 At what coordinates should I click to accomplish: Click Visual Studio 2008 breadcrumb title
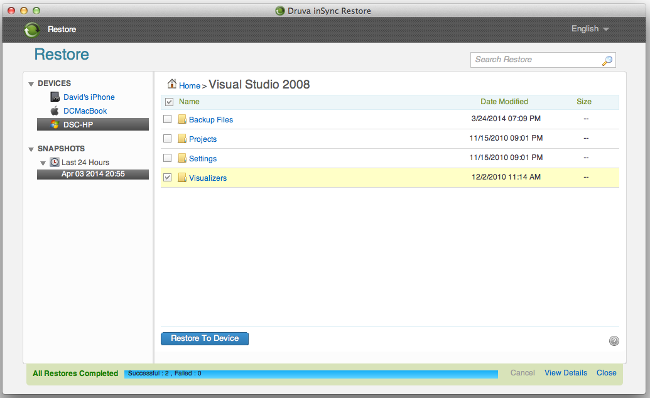click(x=259, y=85)
